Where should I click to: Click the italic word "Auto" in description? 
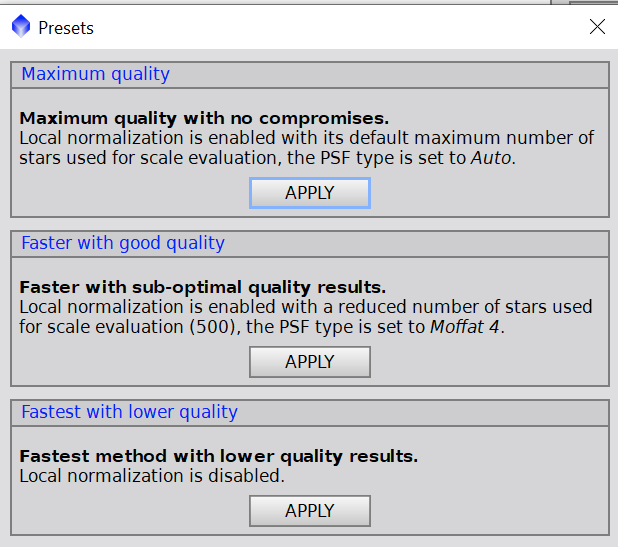pyautogui.click(x=492, y=157)
